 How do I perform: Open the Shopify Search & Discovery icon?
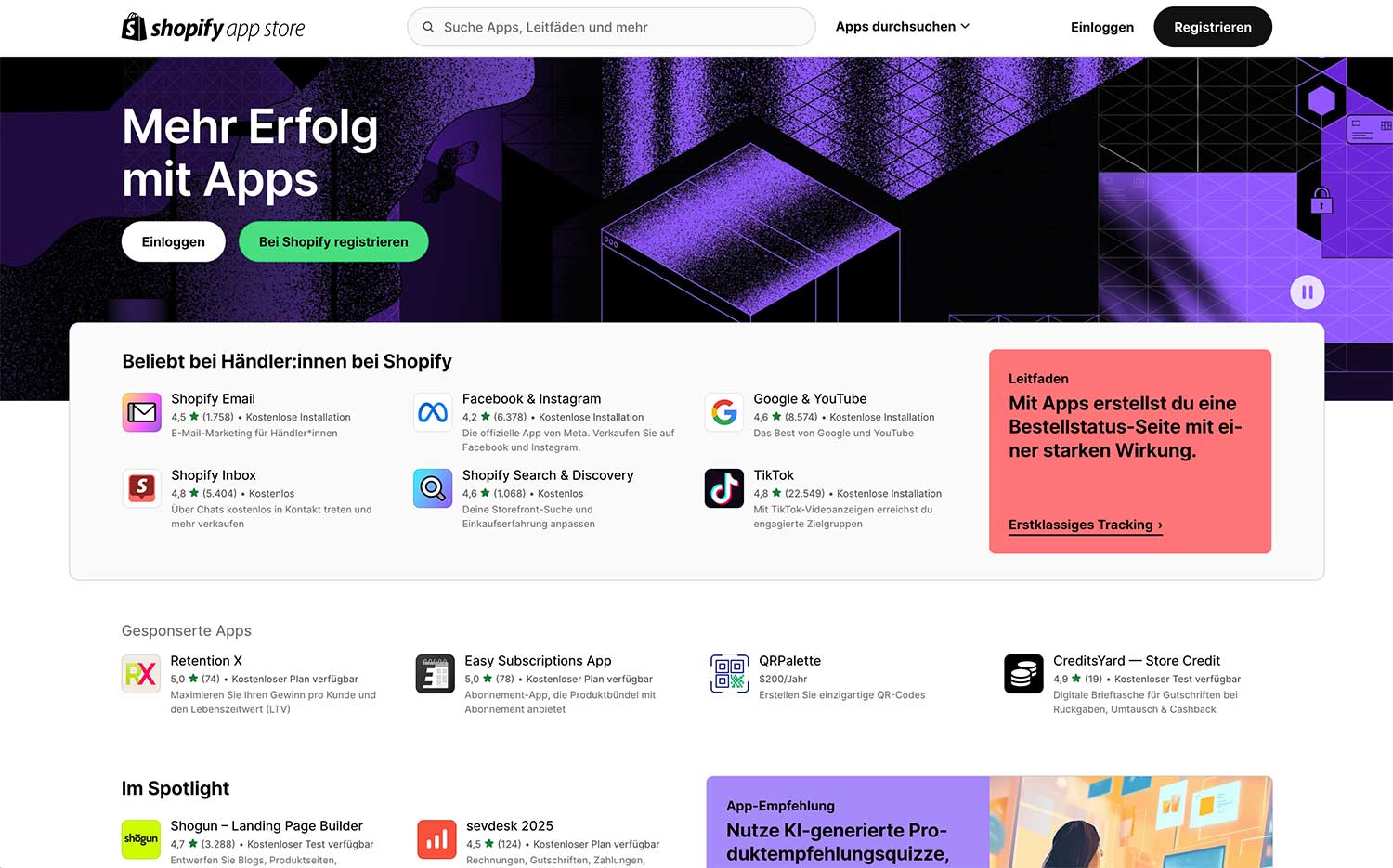[x=433, y=488]
